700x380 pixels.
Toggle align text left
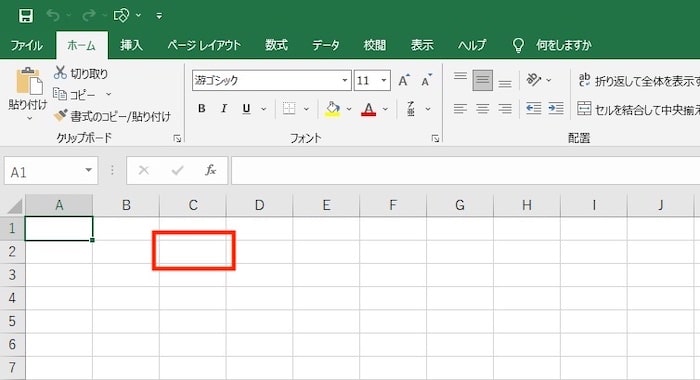[460, 109]
